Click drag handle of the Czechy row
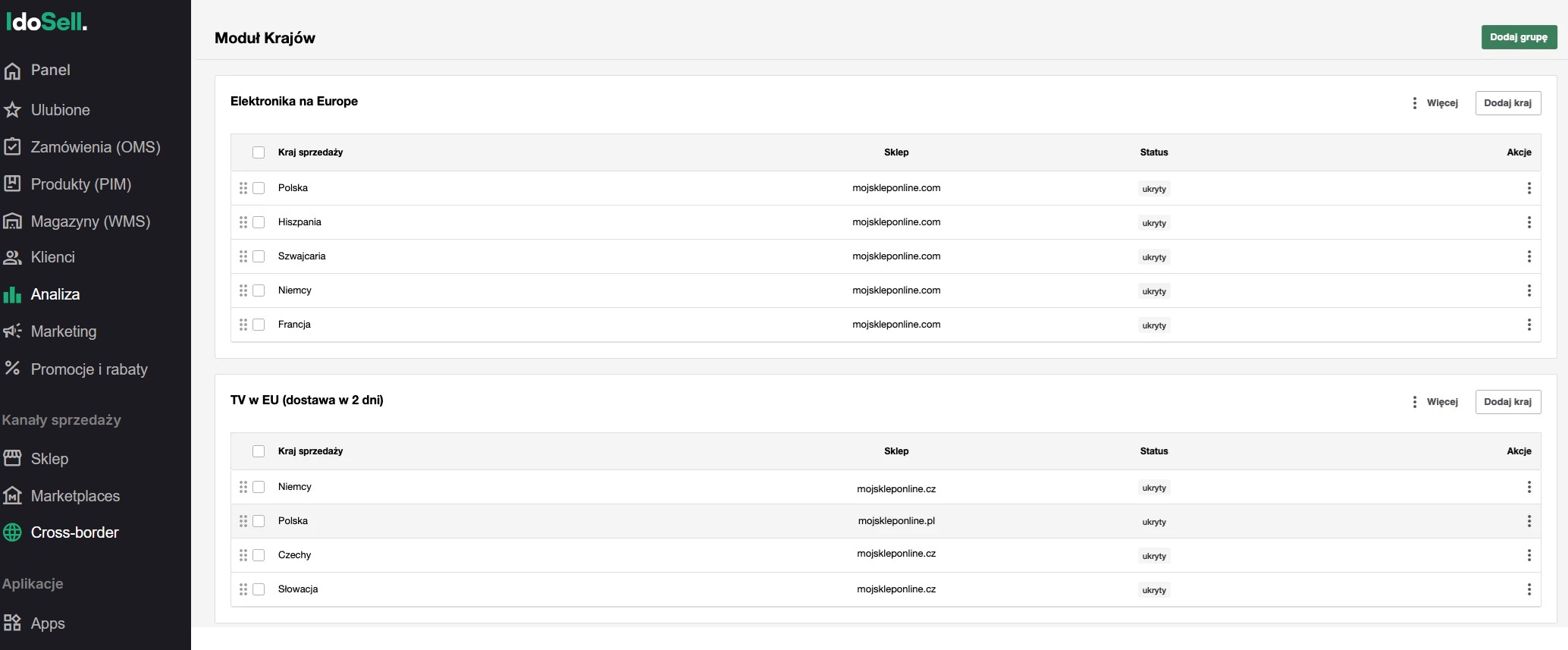Viewport: 1568px width, 650px height. 243,555
